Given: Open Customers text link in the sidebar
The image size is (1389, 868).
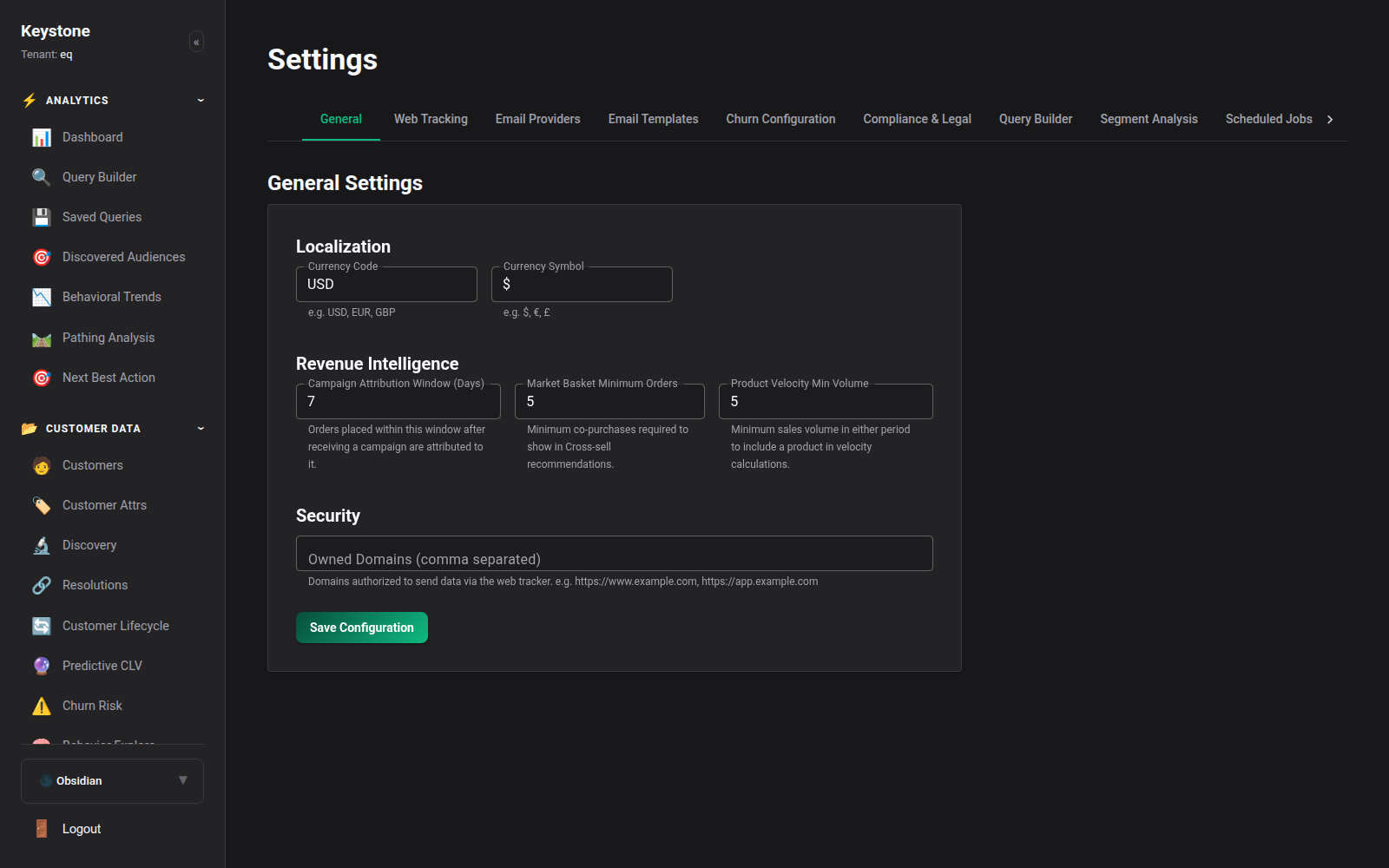Looking at the screenshot, I should [93, 465].
